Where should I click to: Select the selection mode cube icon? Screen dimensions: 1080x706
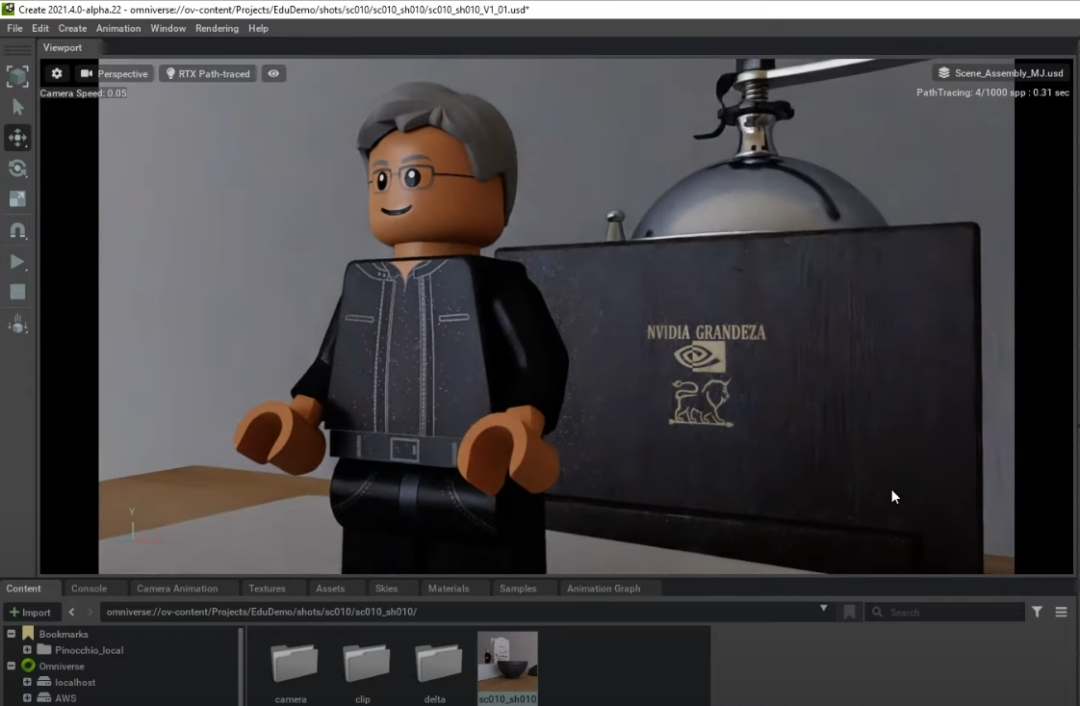[17, 76]
